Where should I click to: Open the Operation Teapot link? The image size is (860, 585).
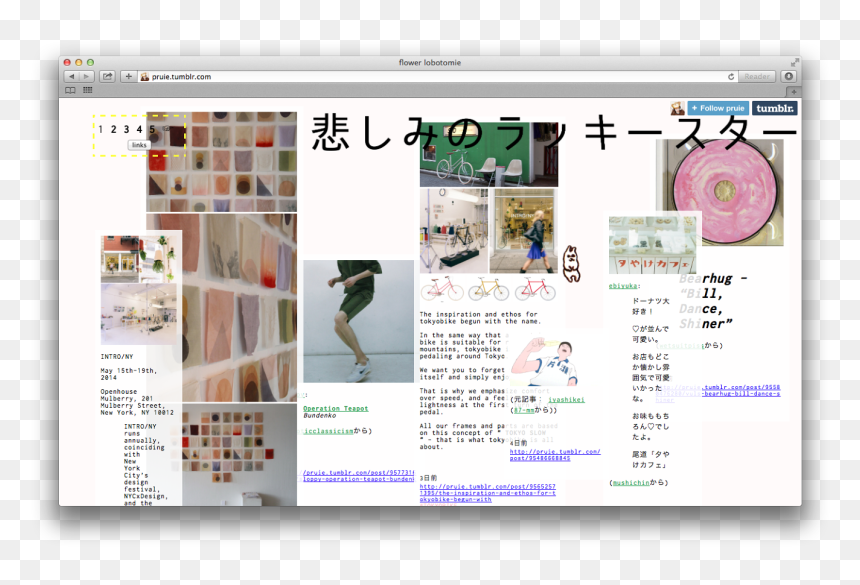pos(336,408)
